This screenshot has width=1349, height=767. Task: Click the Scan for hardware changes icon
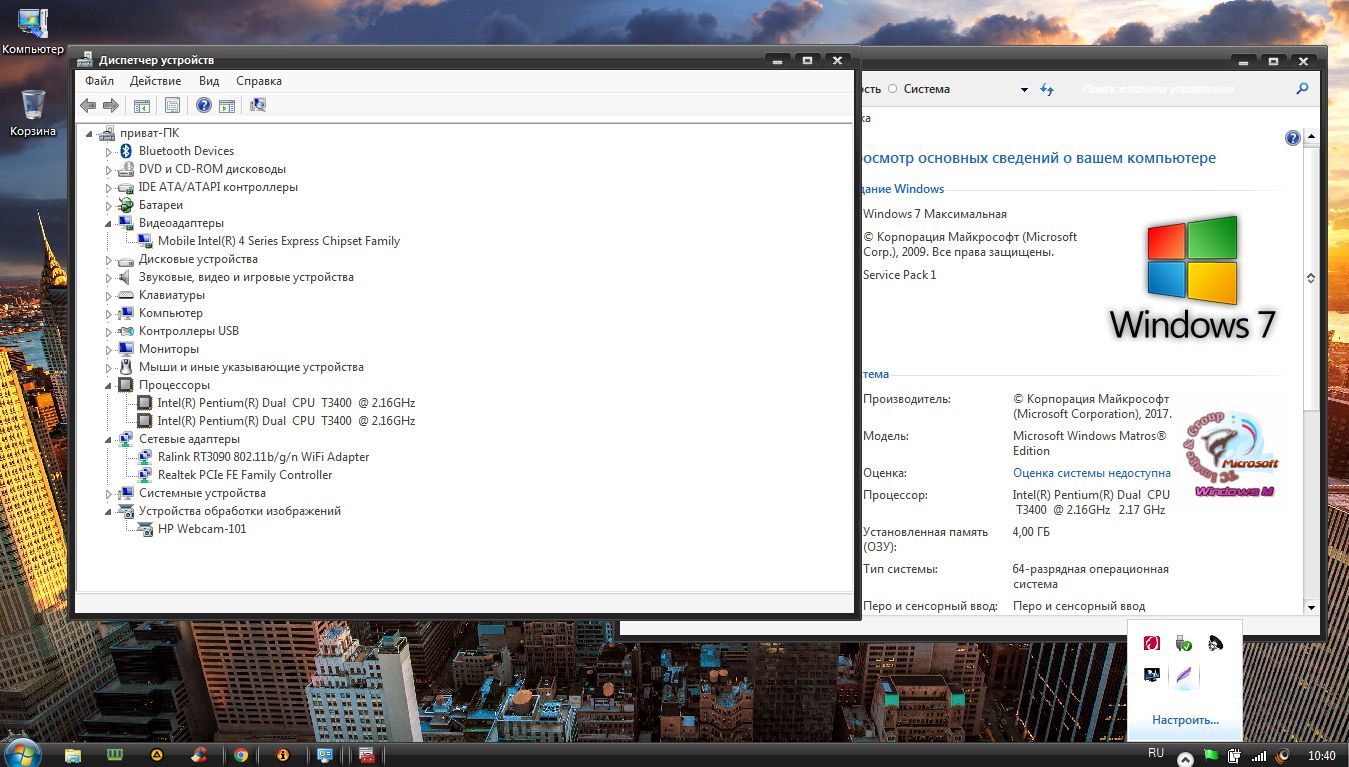[258, 105]
